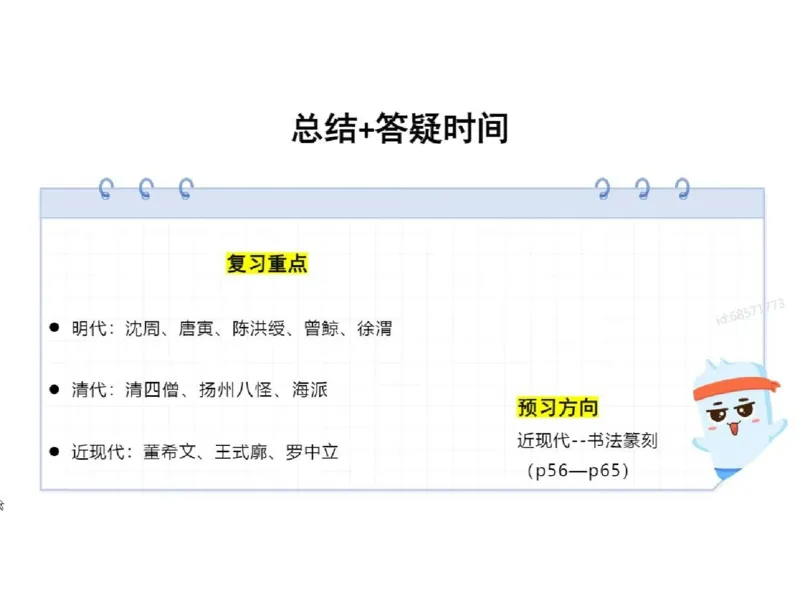The width and height of the screenshot is (800, 600).
Task: Click the middle binder ring of the right group
Action: [641, 188]
